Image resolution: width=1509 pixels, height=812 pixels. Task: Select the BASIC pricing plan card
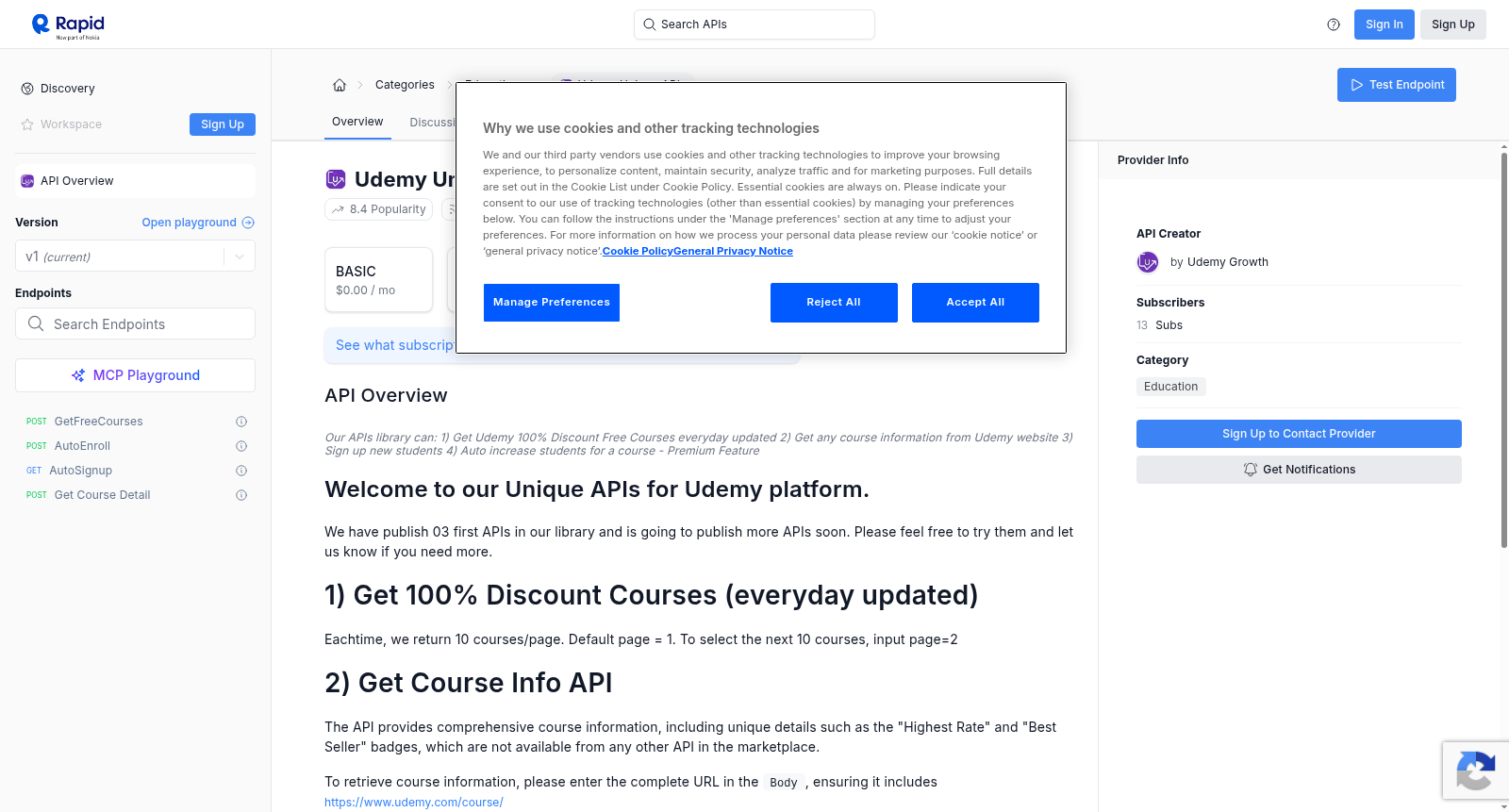point(378,280)
